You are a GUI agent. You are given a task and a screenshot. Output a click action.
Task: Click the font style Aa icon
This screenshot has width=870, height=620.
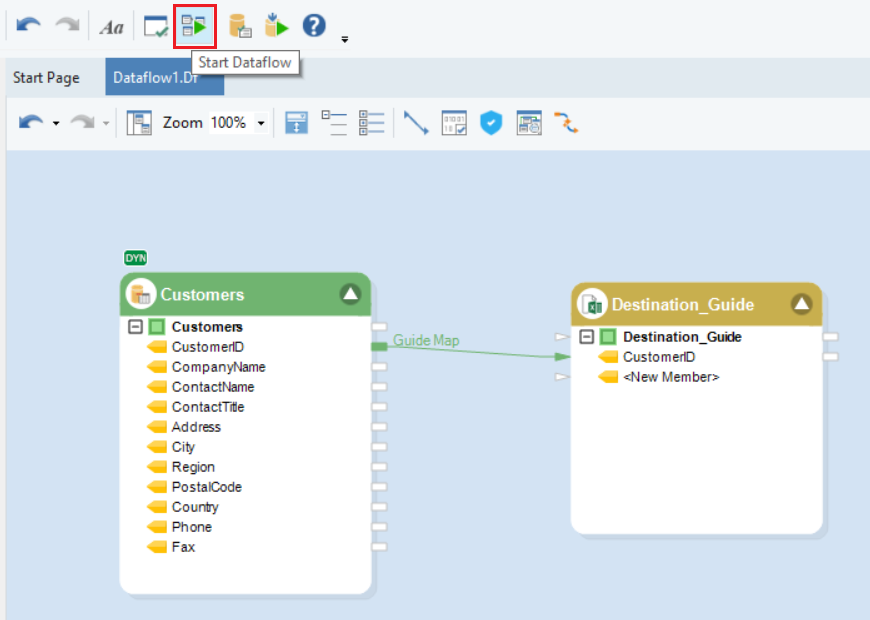tap(111, 27)
